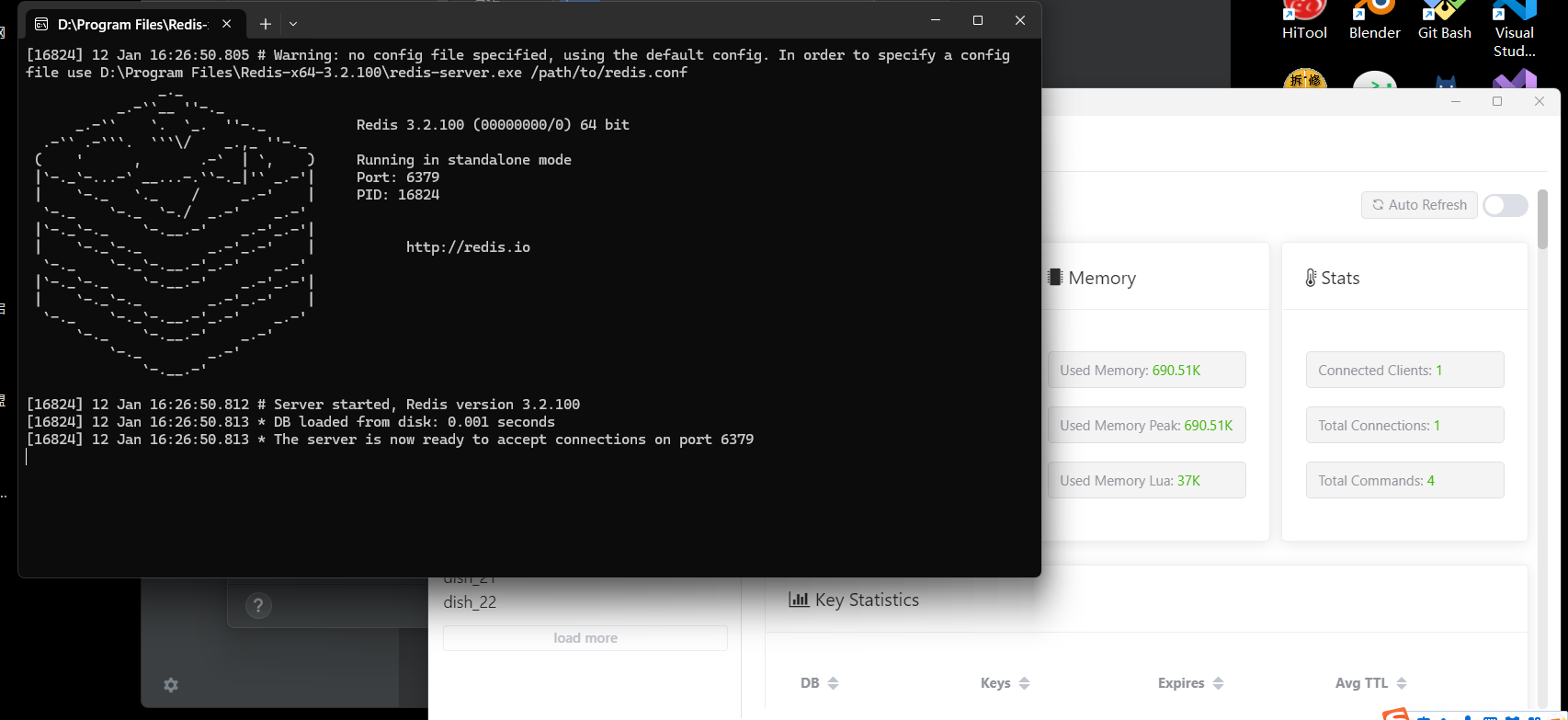Open the terminal new-tab dropdown chevron
Viewport: 1568px width, 720px height.
click(293, 24)
